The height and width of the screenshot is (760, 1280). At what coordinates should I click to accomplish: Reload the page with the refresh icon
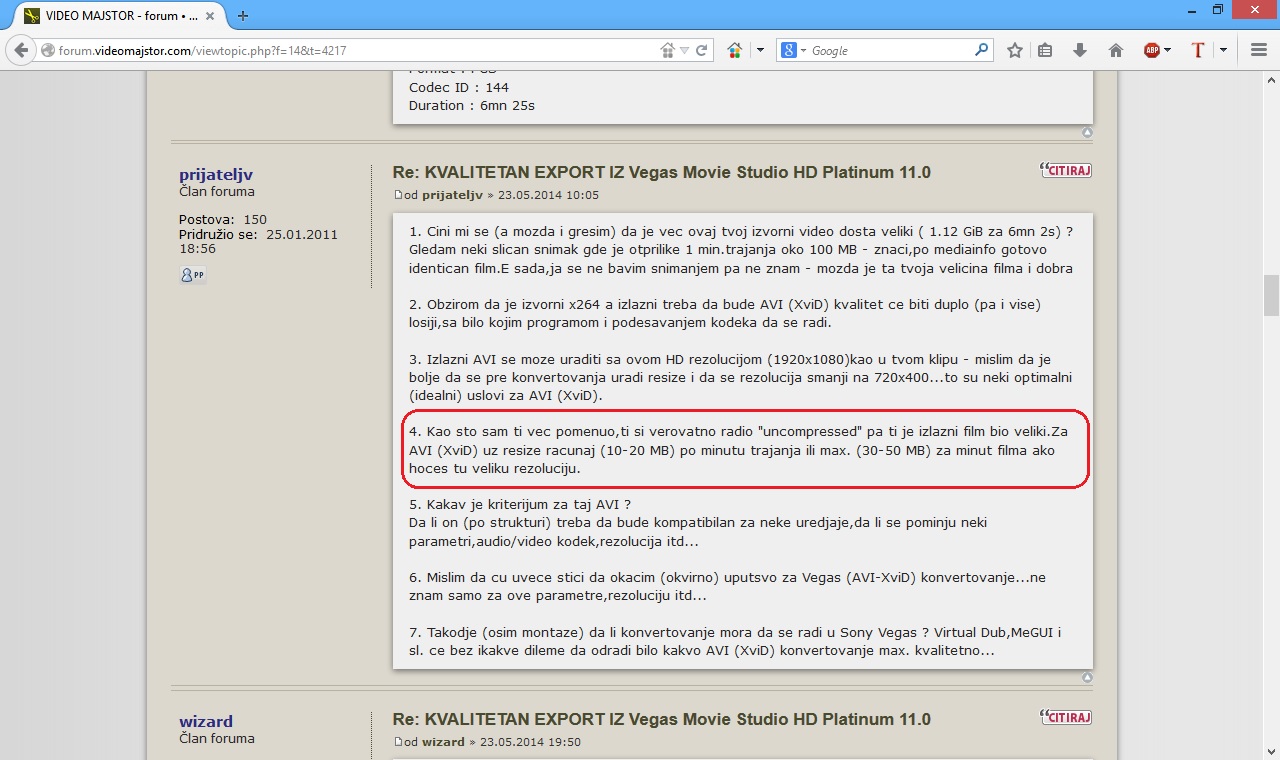pyautogui.click(x=702, y=50)
